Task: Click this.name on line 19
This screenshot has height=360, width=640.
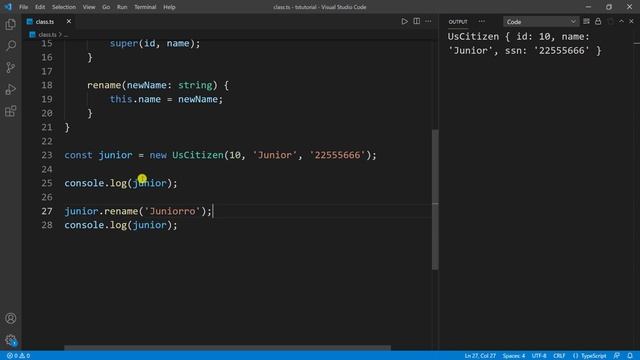Action: pos(135,99)
